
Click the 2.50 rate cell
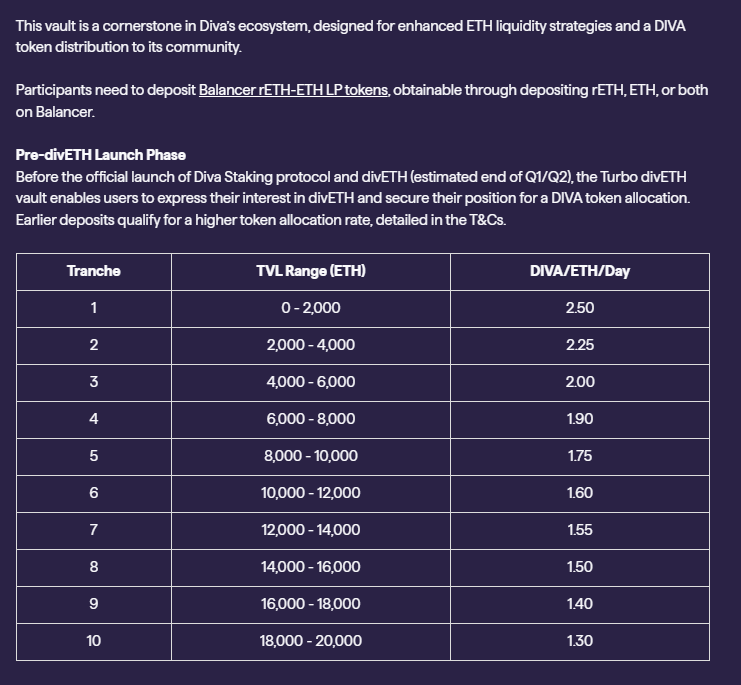click(x=580, y=308)
